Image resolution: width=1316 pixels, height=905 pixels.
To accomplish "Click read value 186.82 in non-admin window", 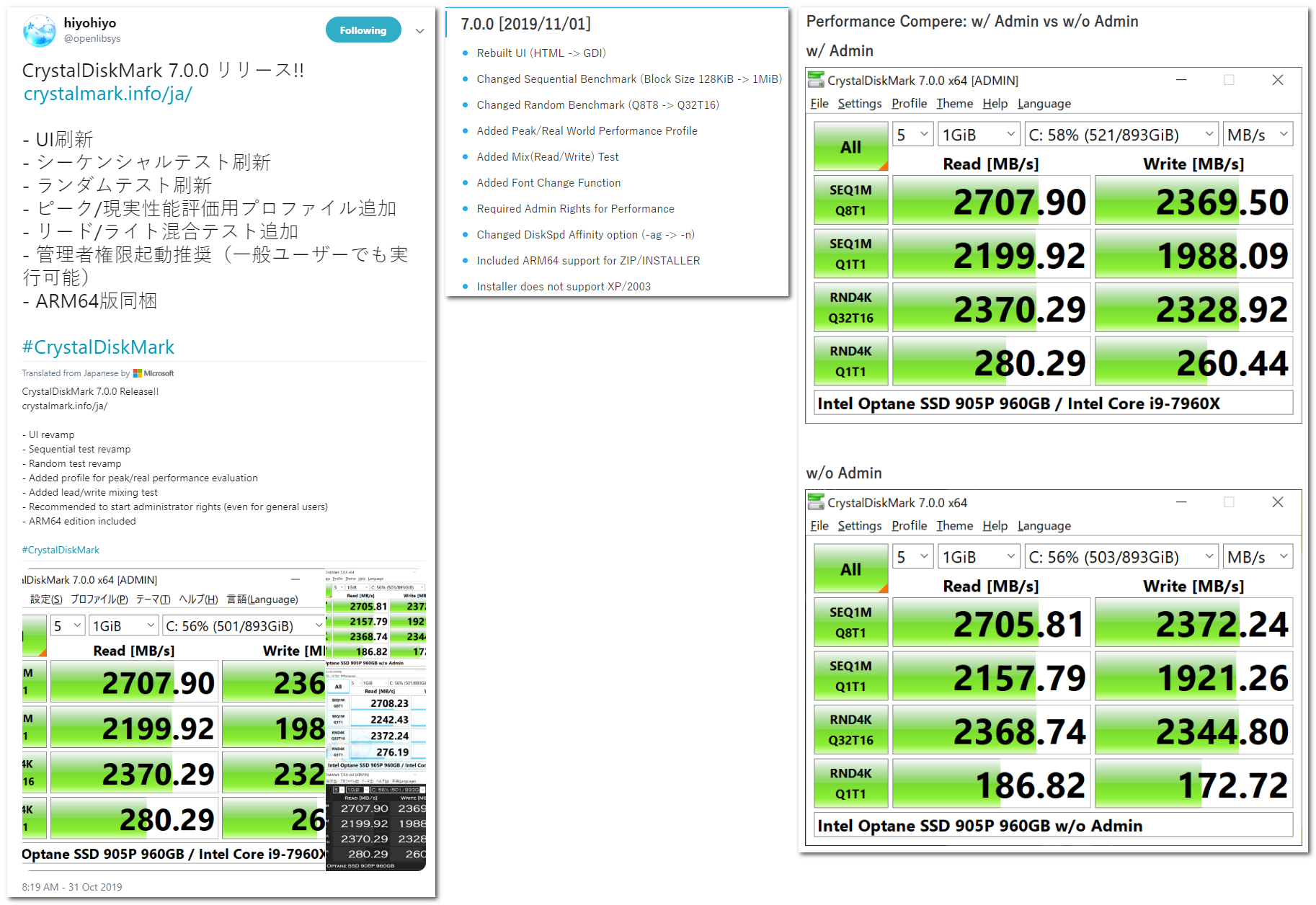I will 992,783.
